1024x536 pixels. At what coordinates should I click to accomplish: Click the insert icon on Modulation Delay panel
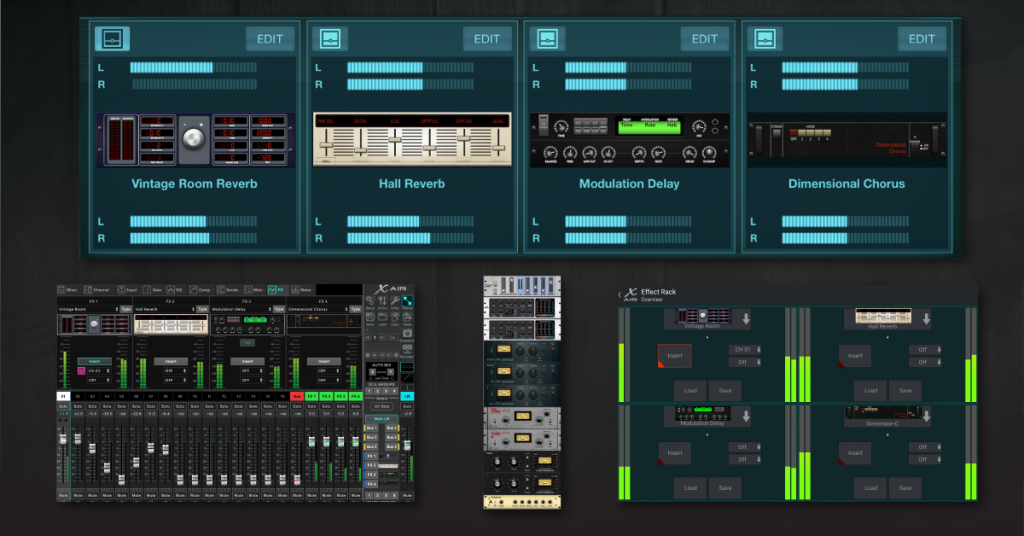(x=547, y=39)
